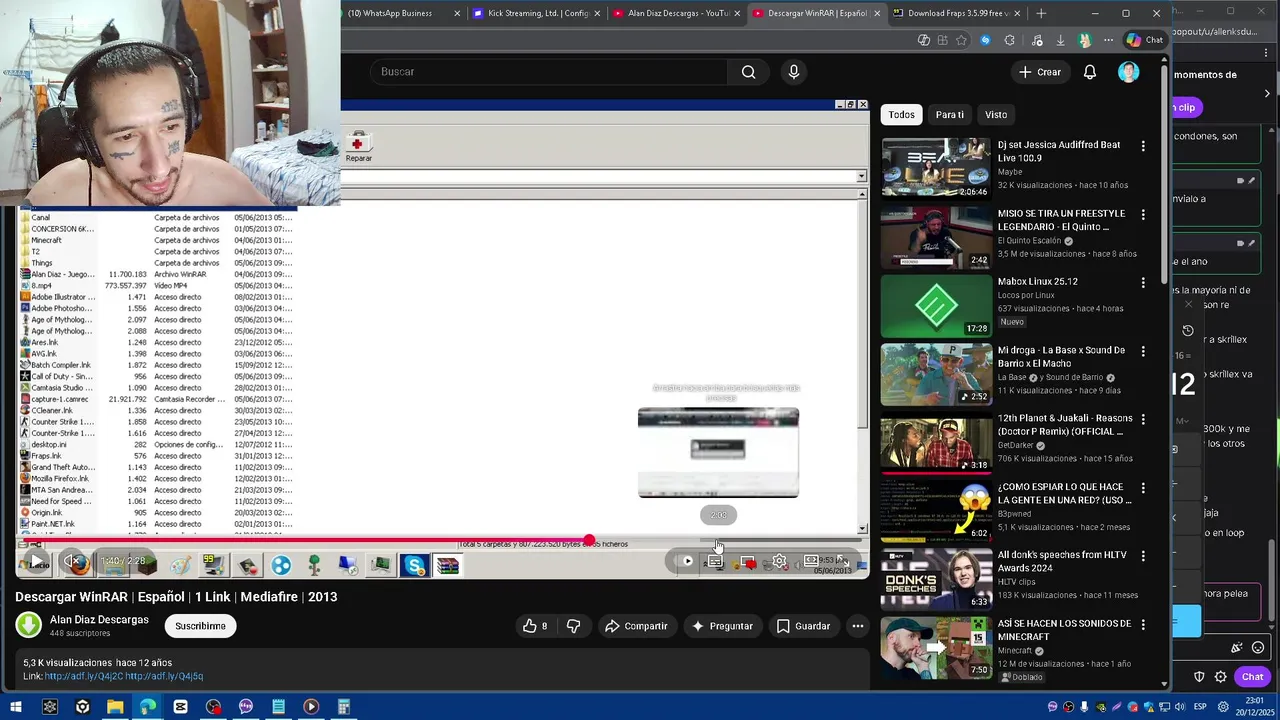Open Copilot Chat in Edge toolbar

(x=1145, y=40)
